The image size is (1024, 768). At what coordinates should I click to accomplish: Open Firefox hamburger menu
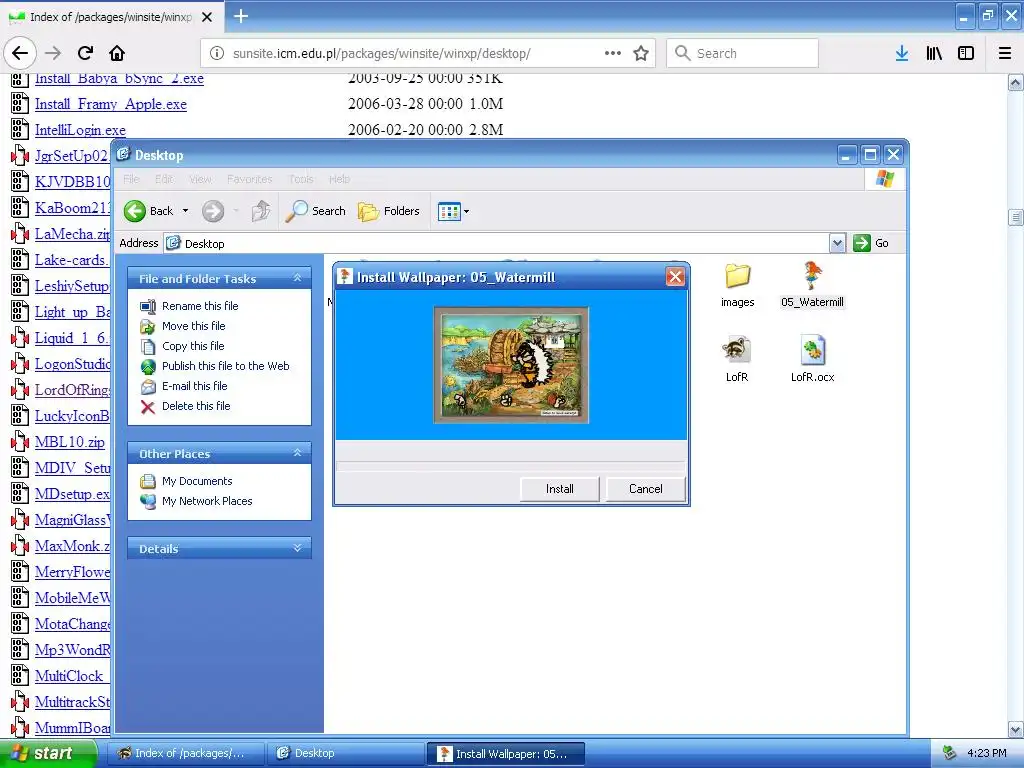pyautogui.click(x=1005, y=53)
